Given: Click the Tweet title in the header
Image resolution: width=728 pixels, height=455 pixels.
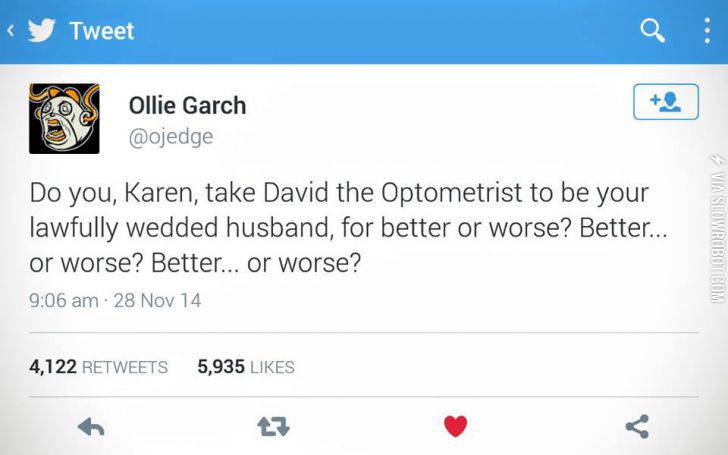Looking at the screenshot, I should (103, 31).
